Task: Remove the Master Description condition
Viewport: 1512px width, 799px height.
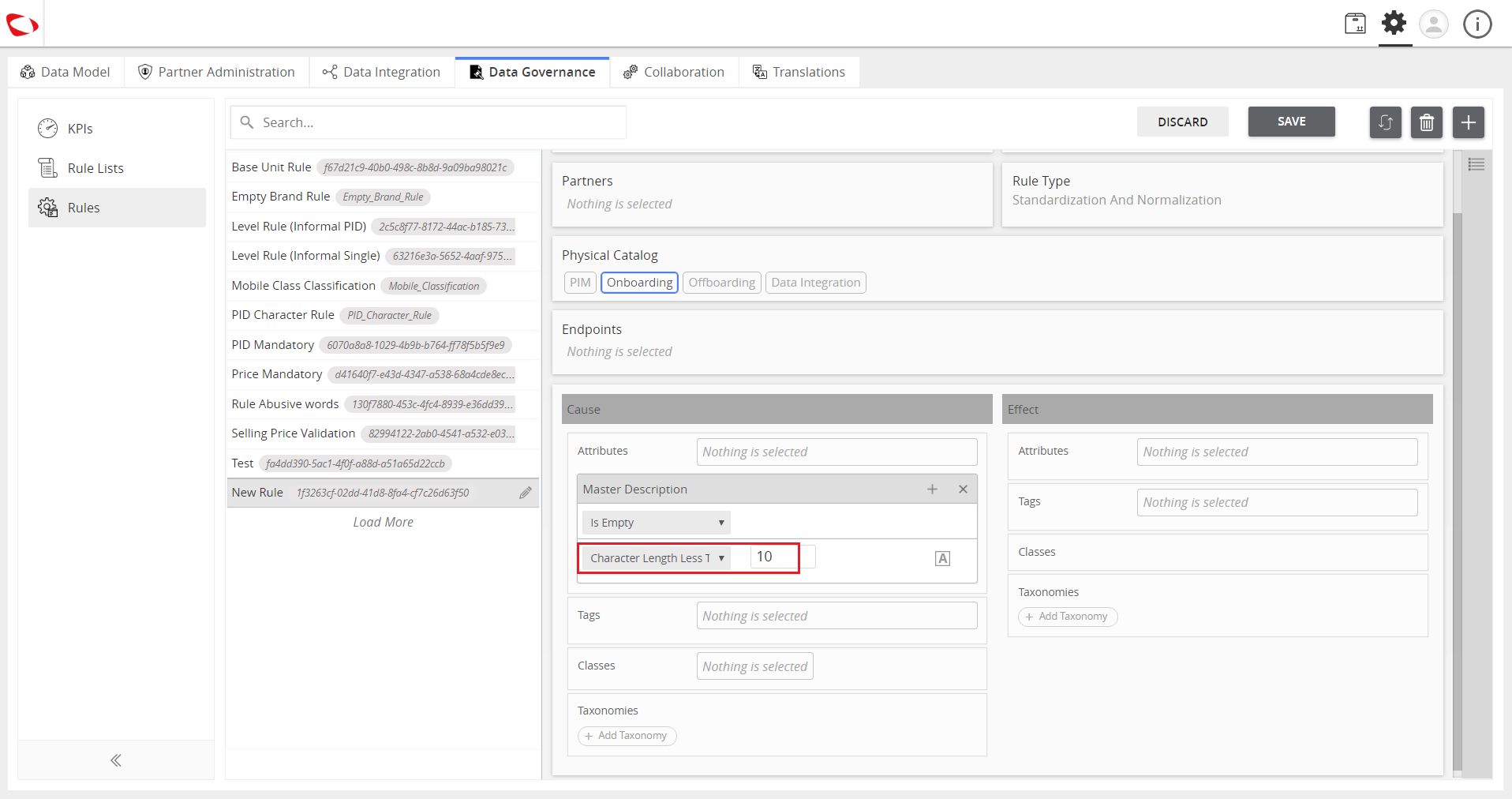Action: [x=963, y=490]
